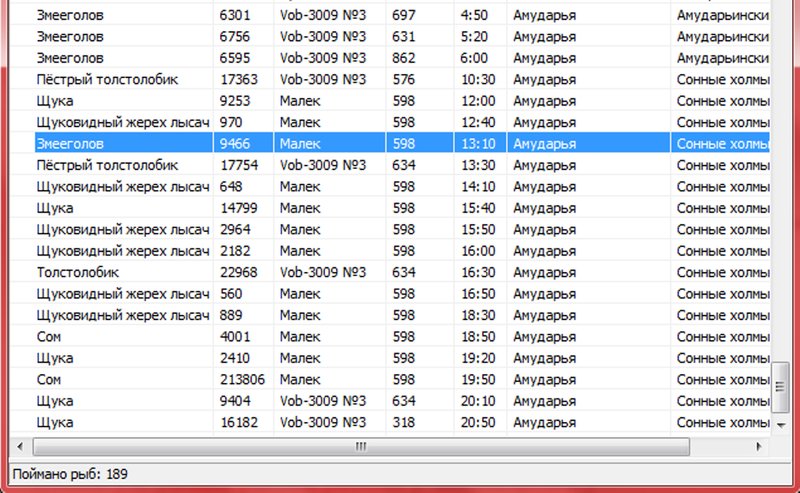Click the time cell 19:20
Screen dimensions: 800x493
[x=478, y=358]
